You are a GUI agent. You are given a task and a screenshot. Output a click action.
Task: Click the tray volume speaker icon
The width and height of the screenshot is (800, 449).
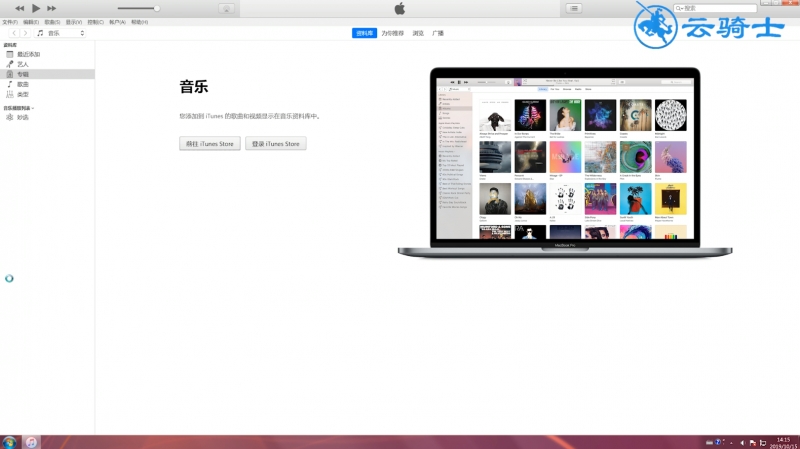pos(742,443)
